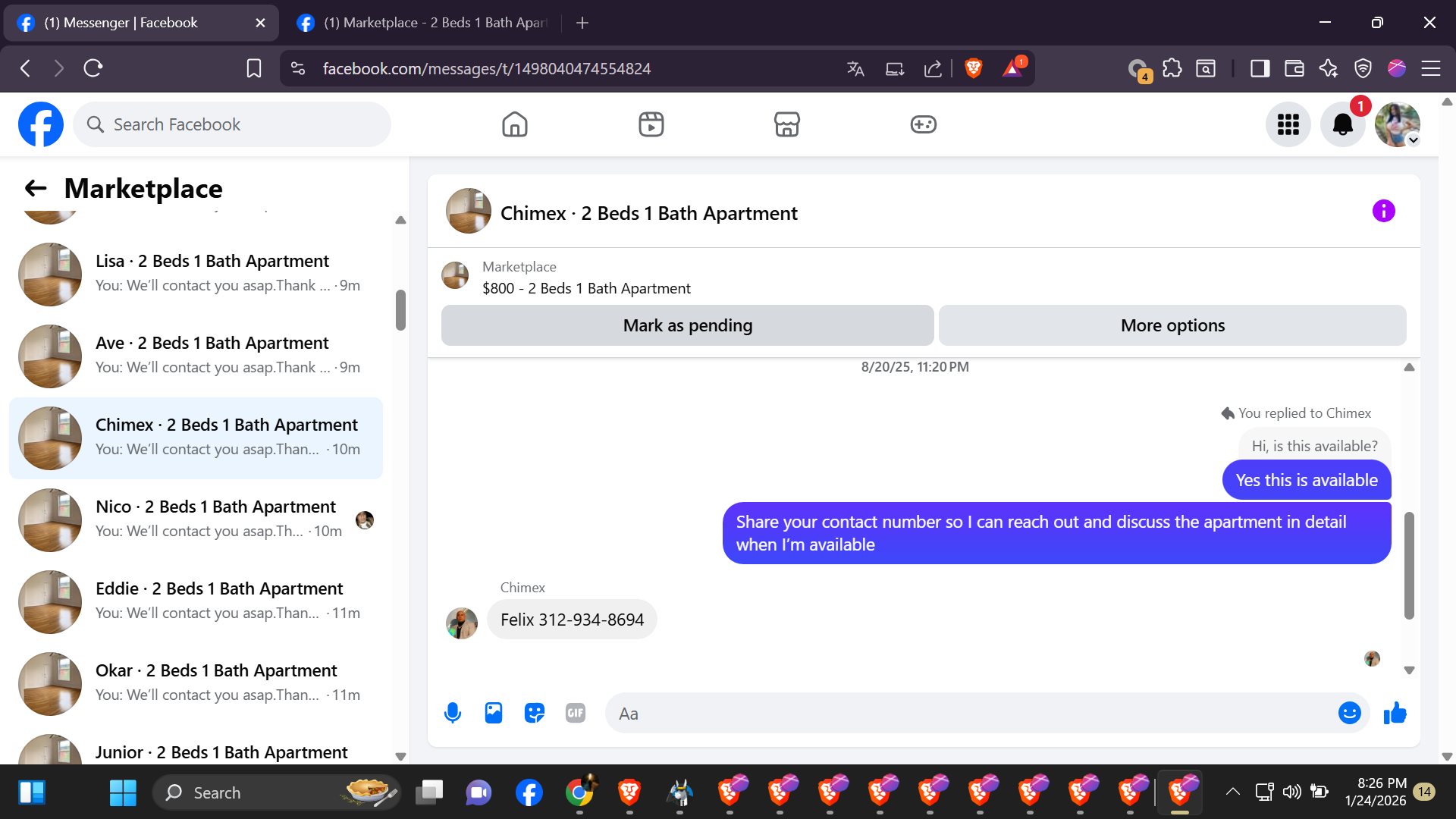Open the sticker picker icon

(535, 713)
